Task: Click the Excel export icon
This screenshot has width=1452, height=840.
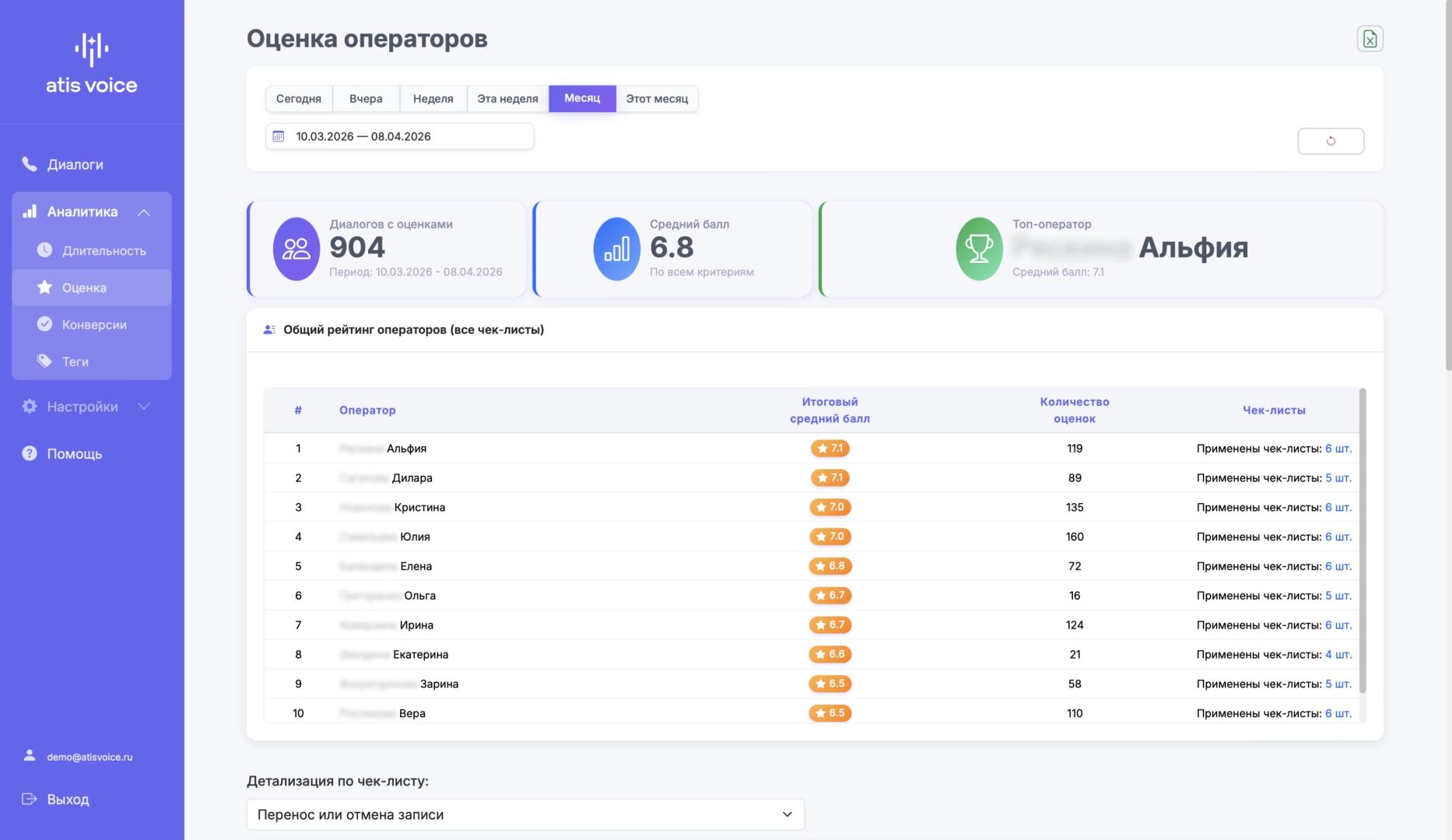Action: 1370,39
